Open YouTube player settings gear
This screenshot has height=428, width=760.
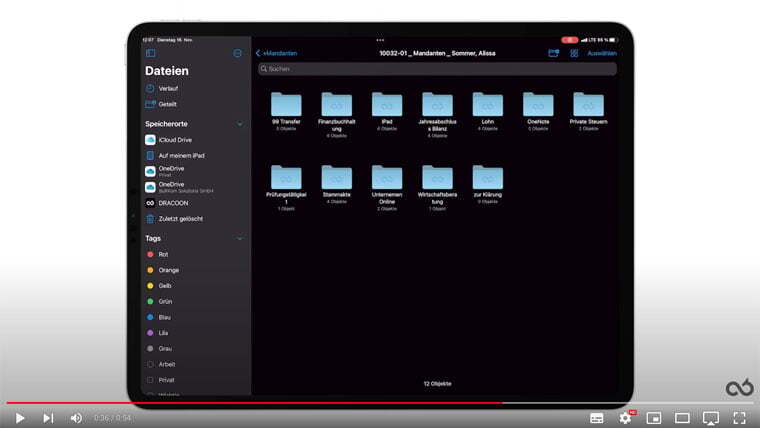(x=625, y=417)
